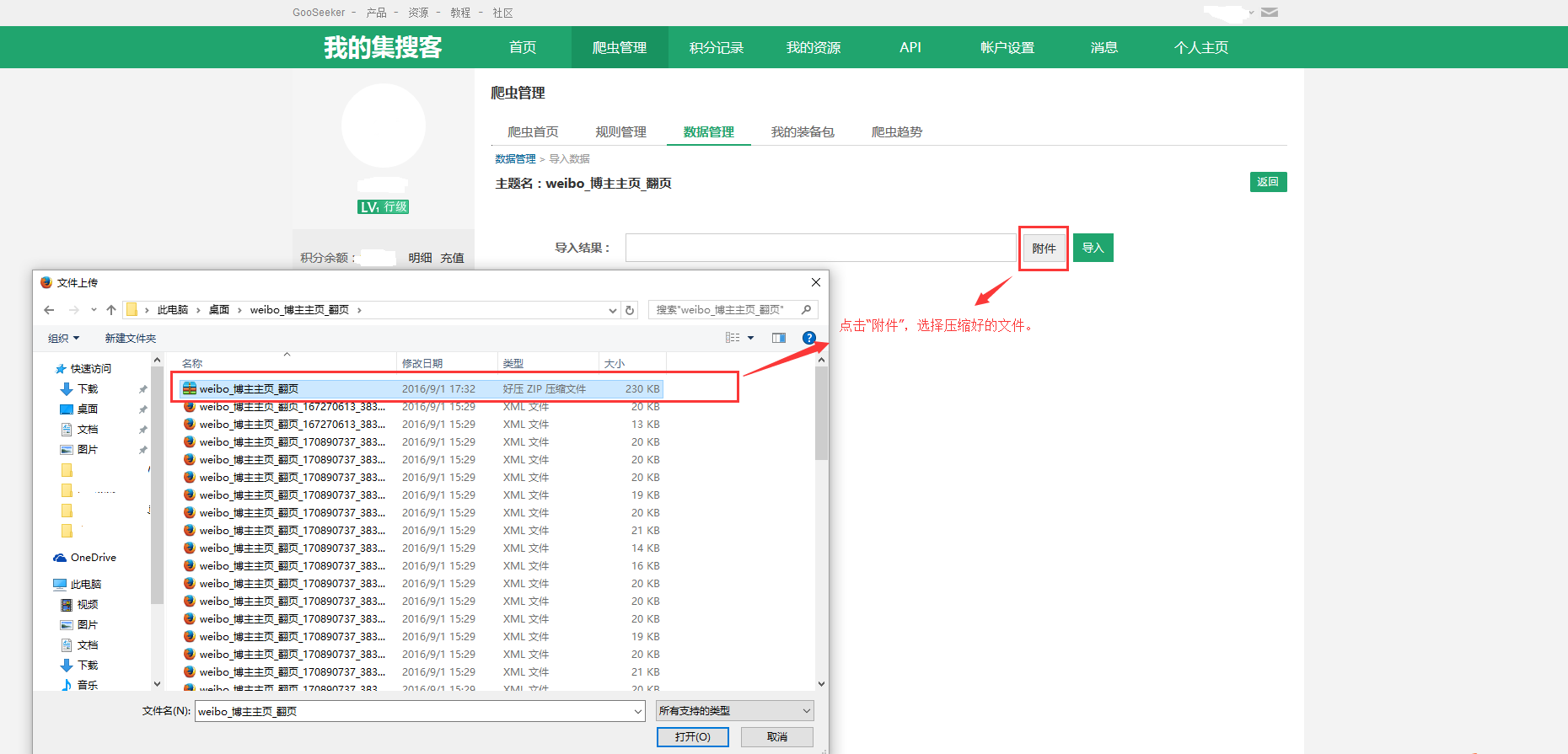Open the 所有支持的类型 file type dropdown

[735, 711]
